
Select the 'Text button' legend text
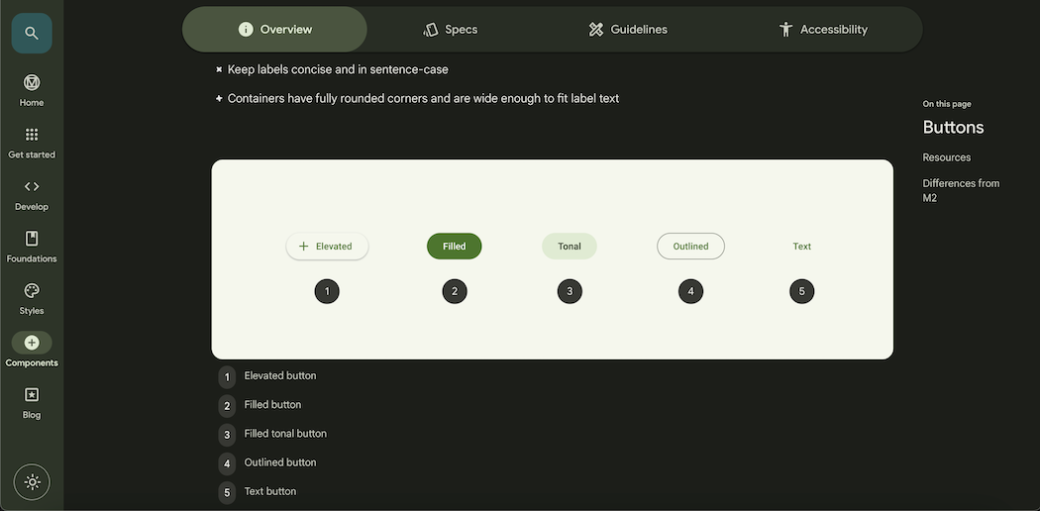270,492
